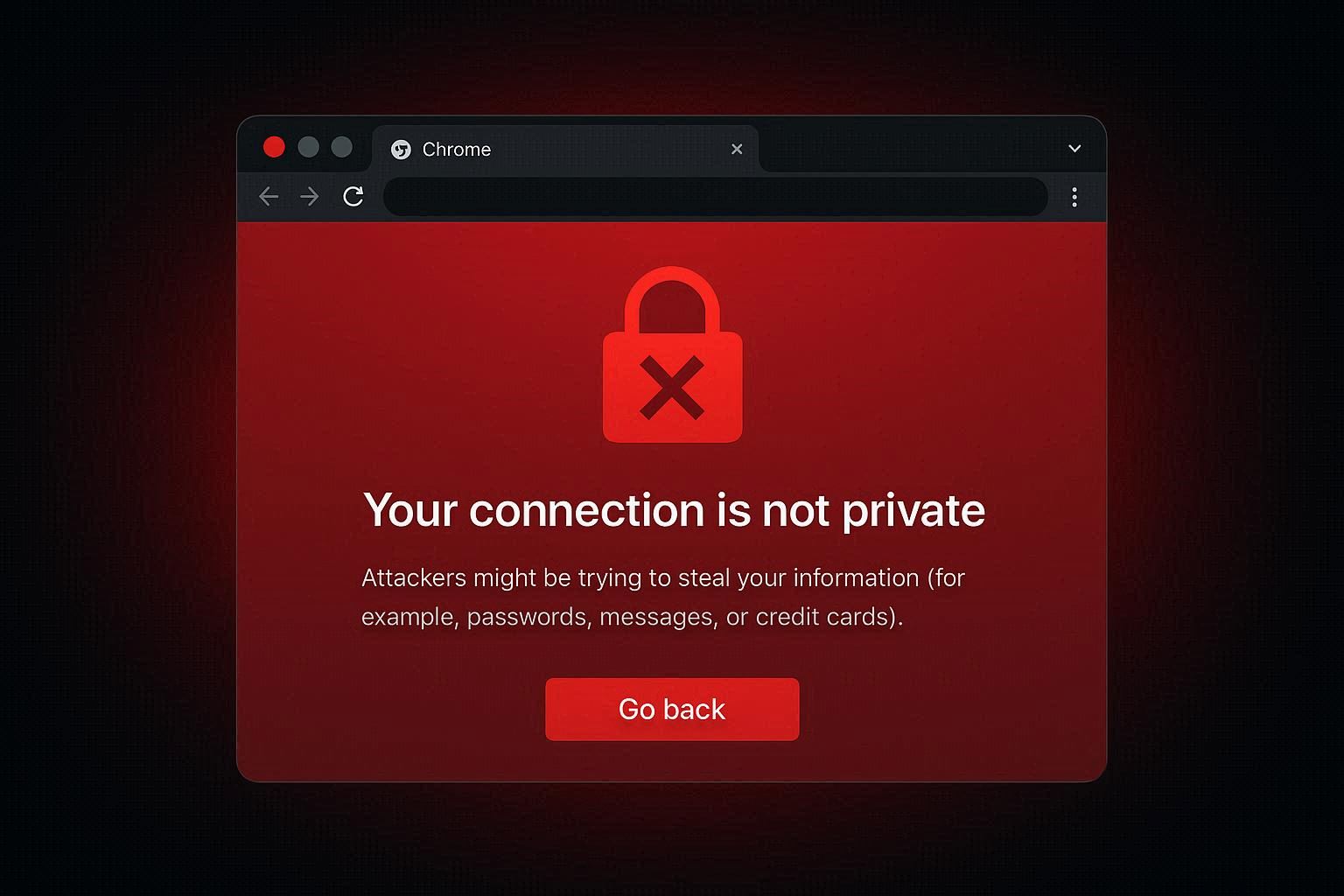The height and width of the screenshot is (896, 1344).
Task: Click the browser forward arrow
Action: [310, 197]
